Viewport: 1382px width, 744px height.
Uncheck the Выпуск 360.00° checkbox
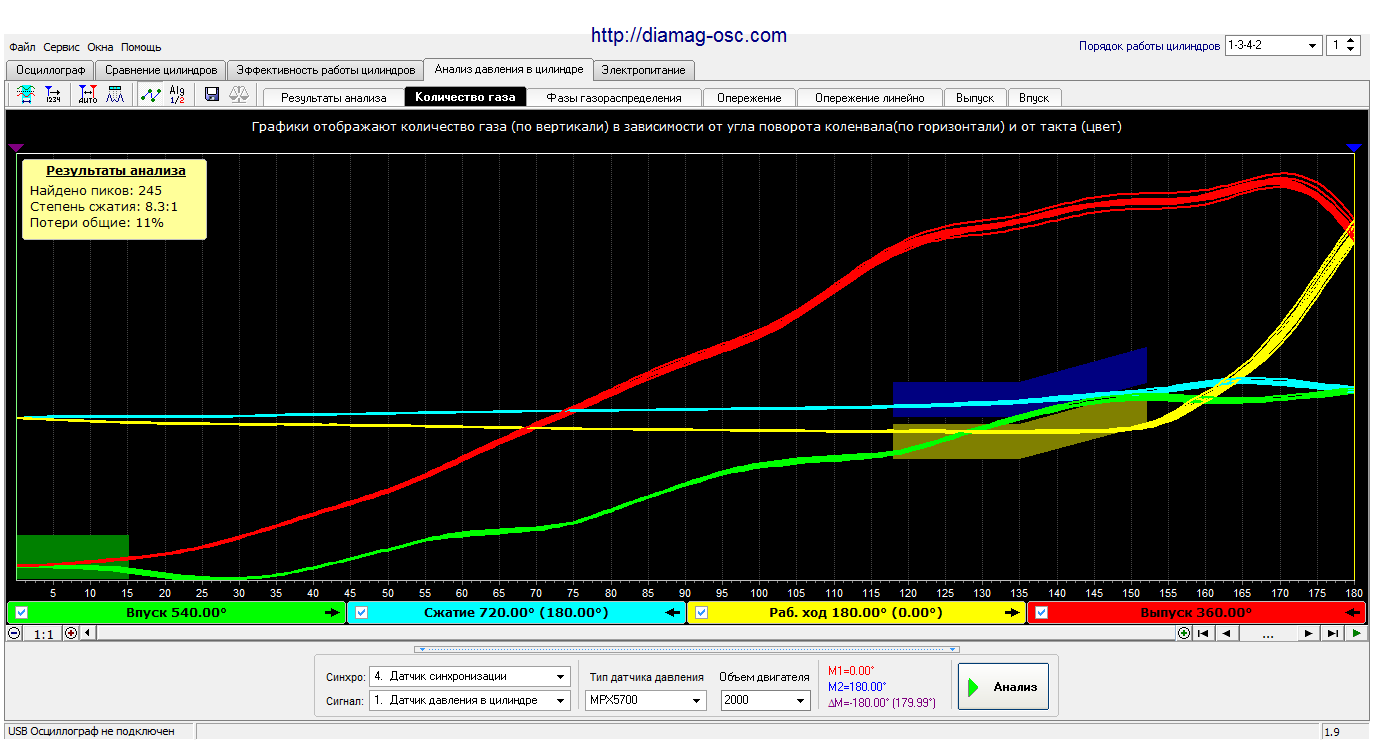click(1042, 613)
